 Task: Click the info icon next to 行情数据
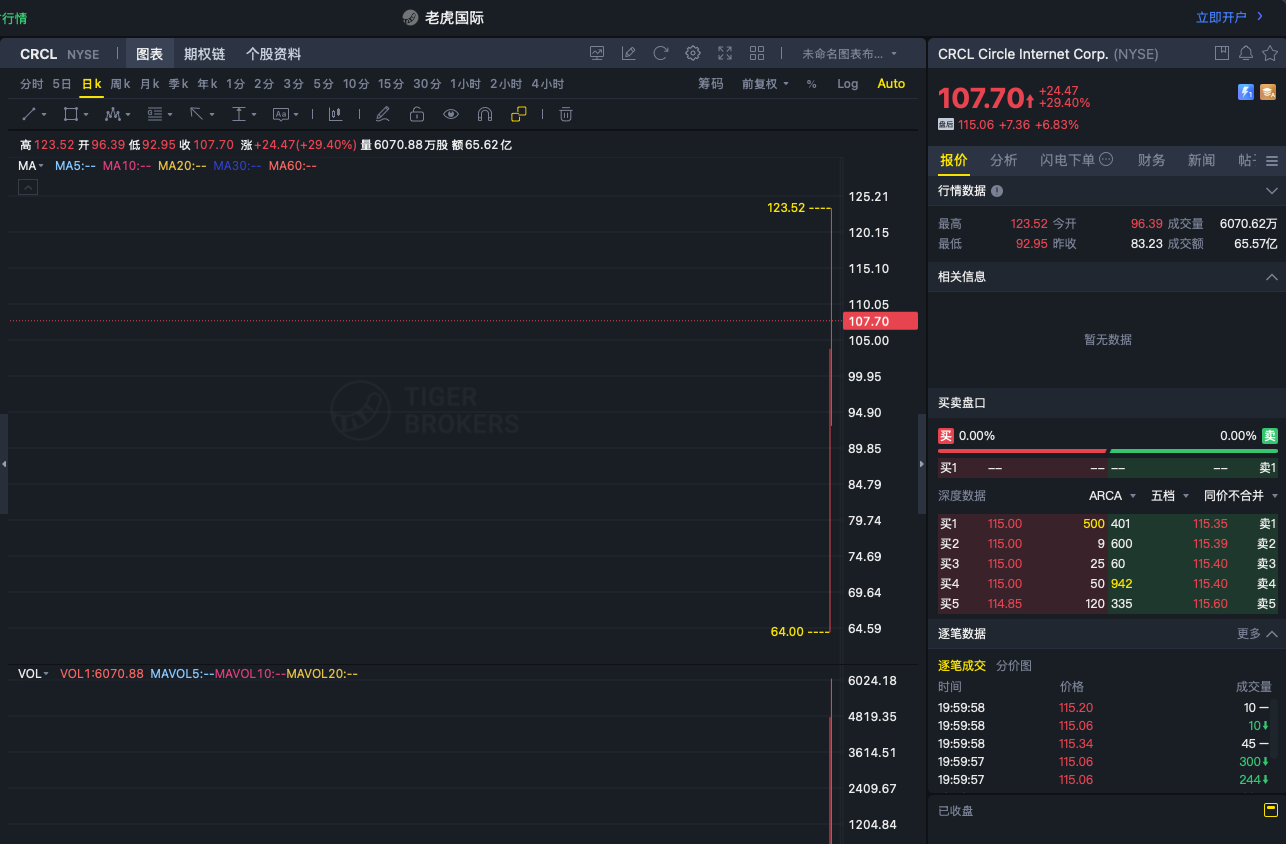coord(997,190)
